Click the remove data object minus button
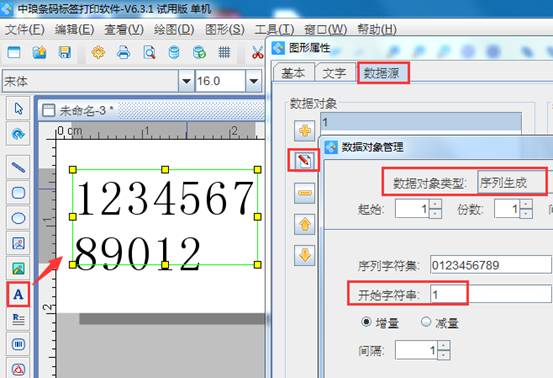 point(304,193)
